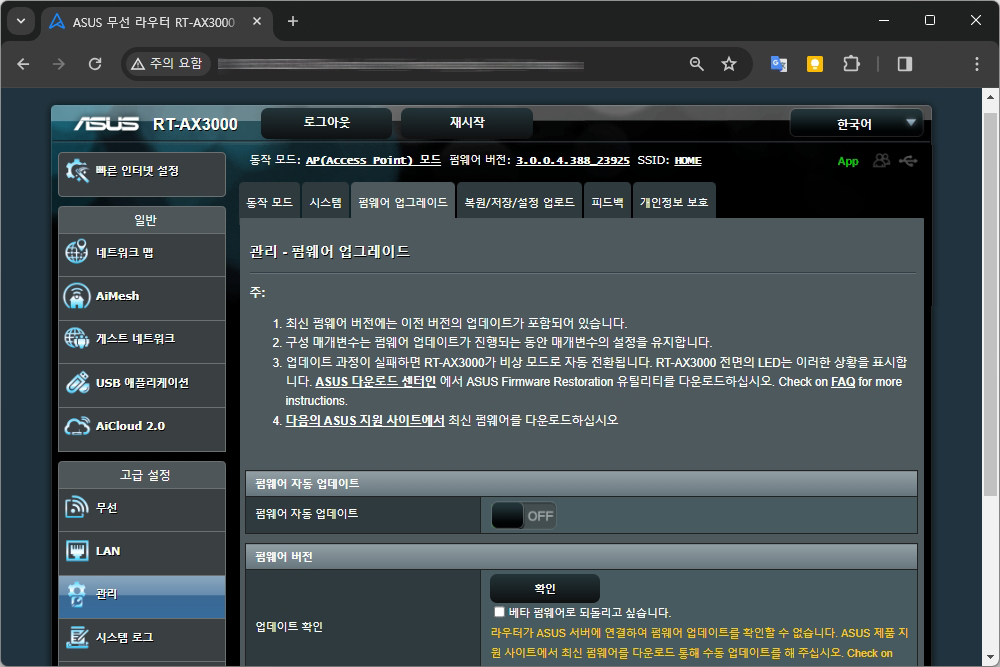This screenshot has height=667, width=1000.
Task: Open 시스템 로그 in the sidebar
Action: coord(142,638)
